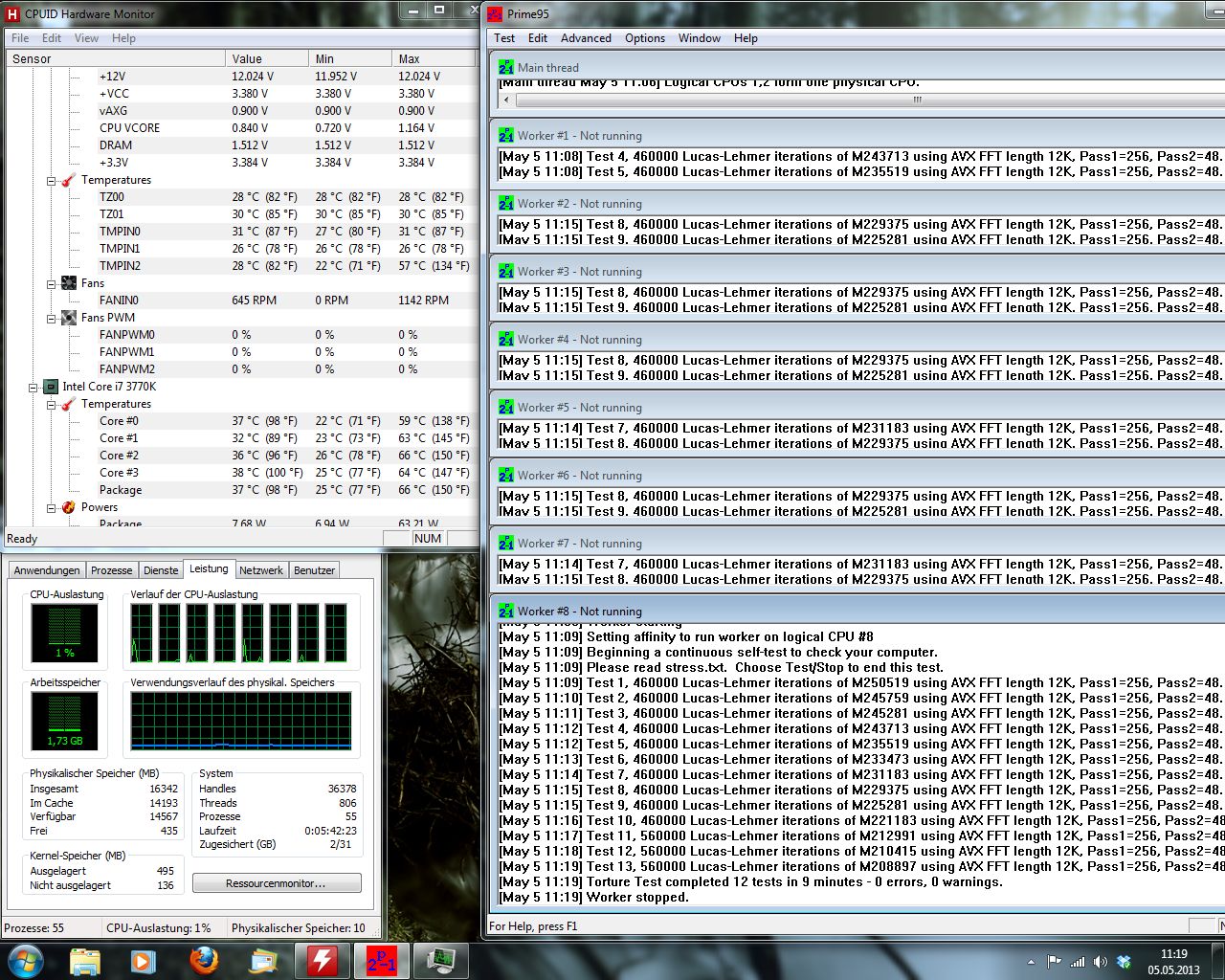1225x980 pixels.
Task: Open the Test menu in Prime95
Action: click(x=504, y=38)
